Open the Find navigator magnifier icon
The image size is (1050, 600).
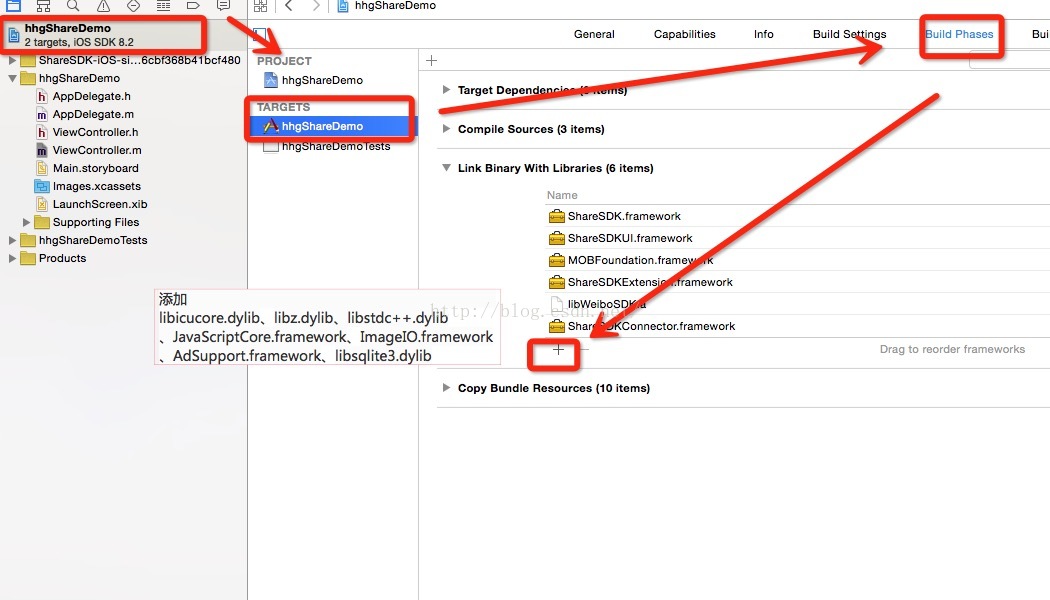click(x=74, y=5)
